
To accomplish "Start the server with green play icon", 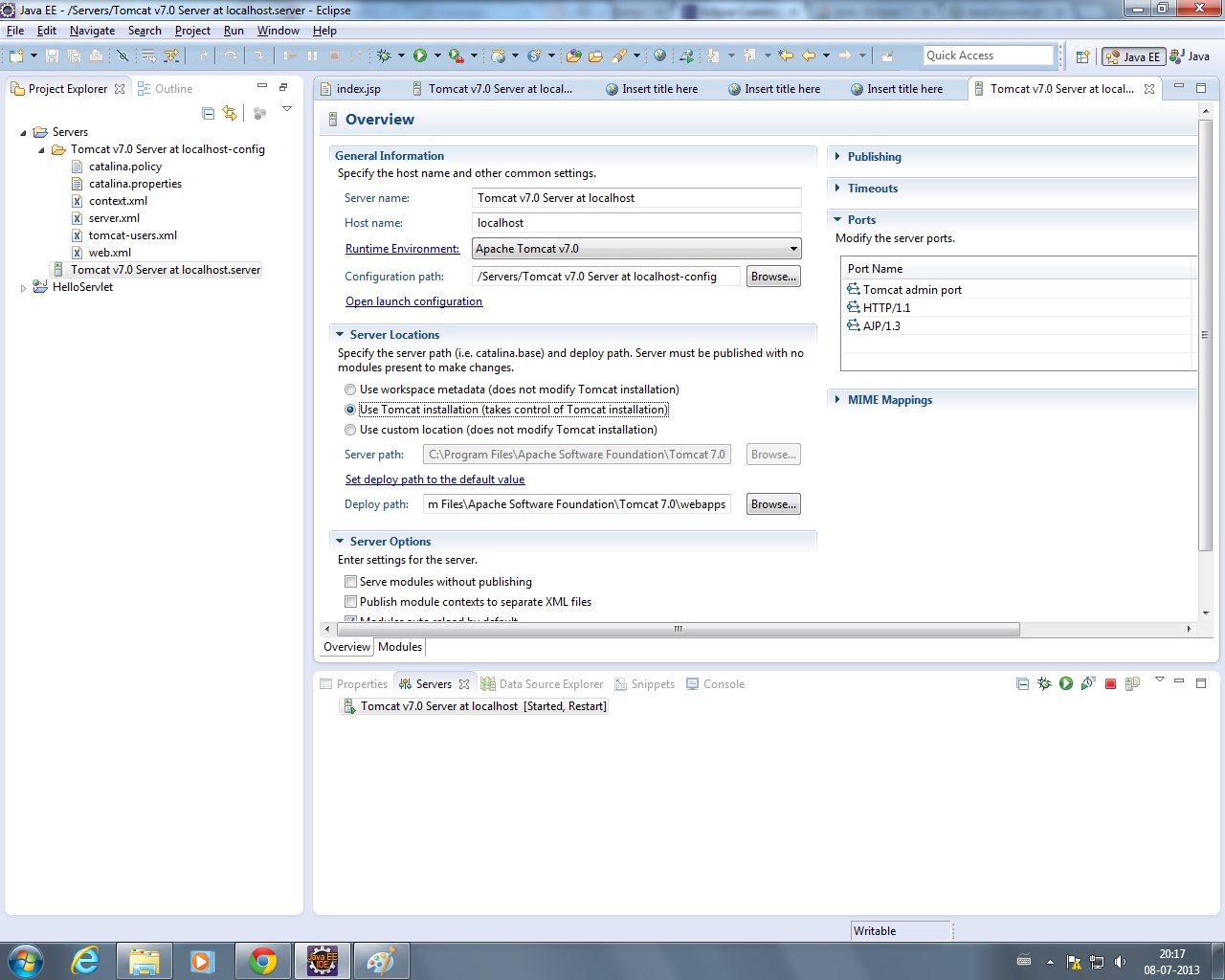I will tap(1066, 683).
